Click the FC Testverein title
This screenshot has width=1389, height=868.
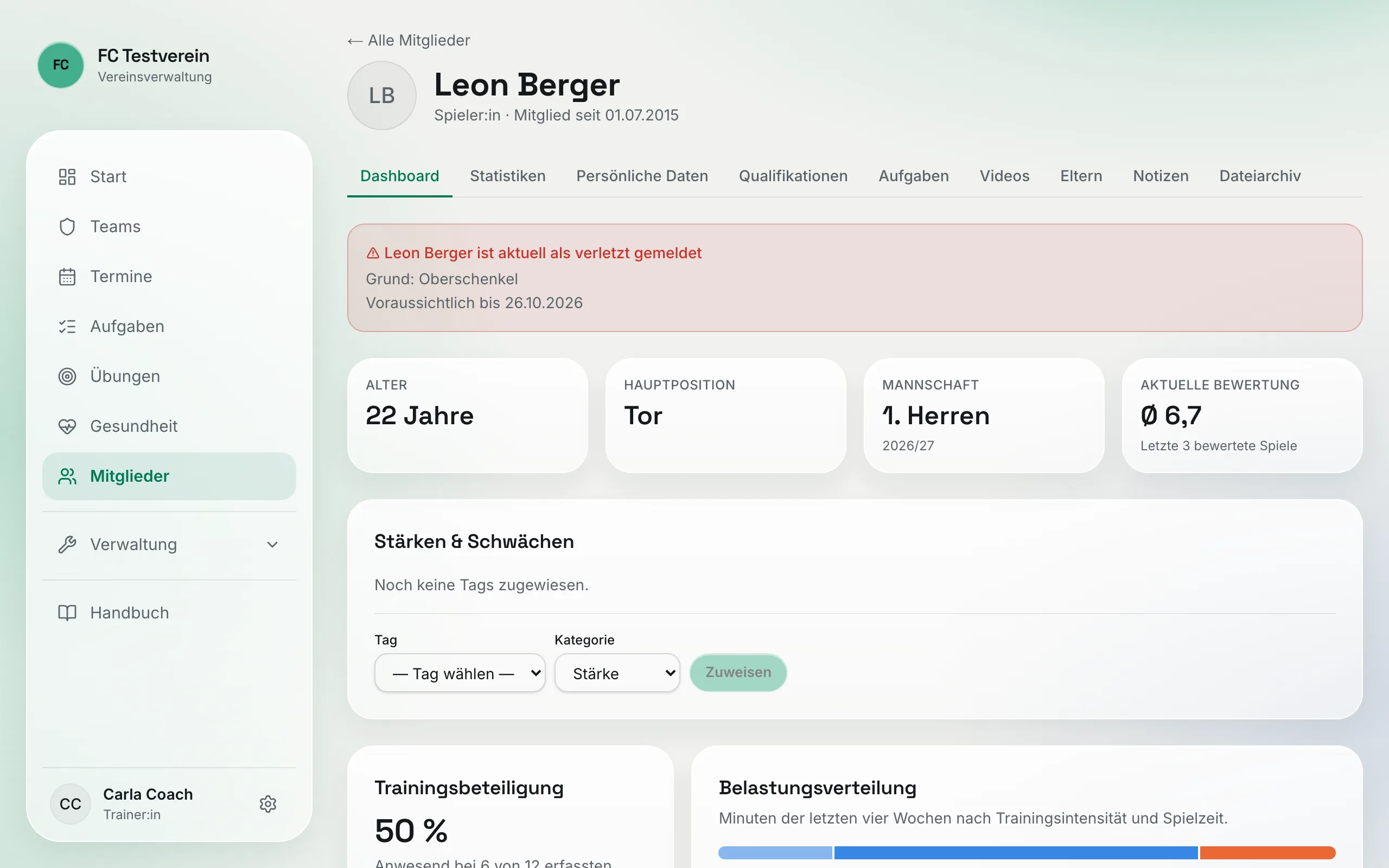(x=154, y=56)
